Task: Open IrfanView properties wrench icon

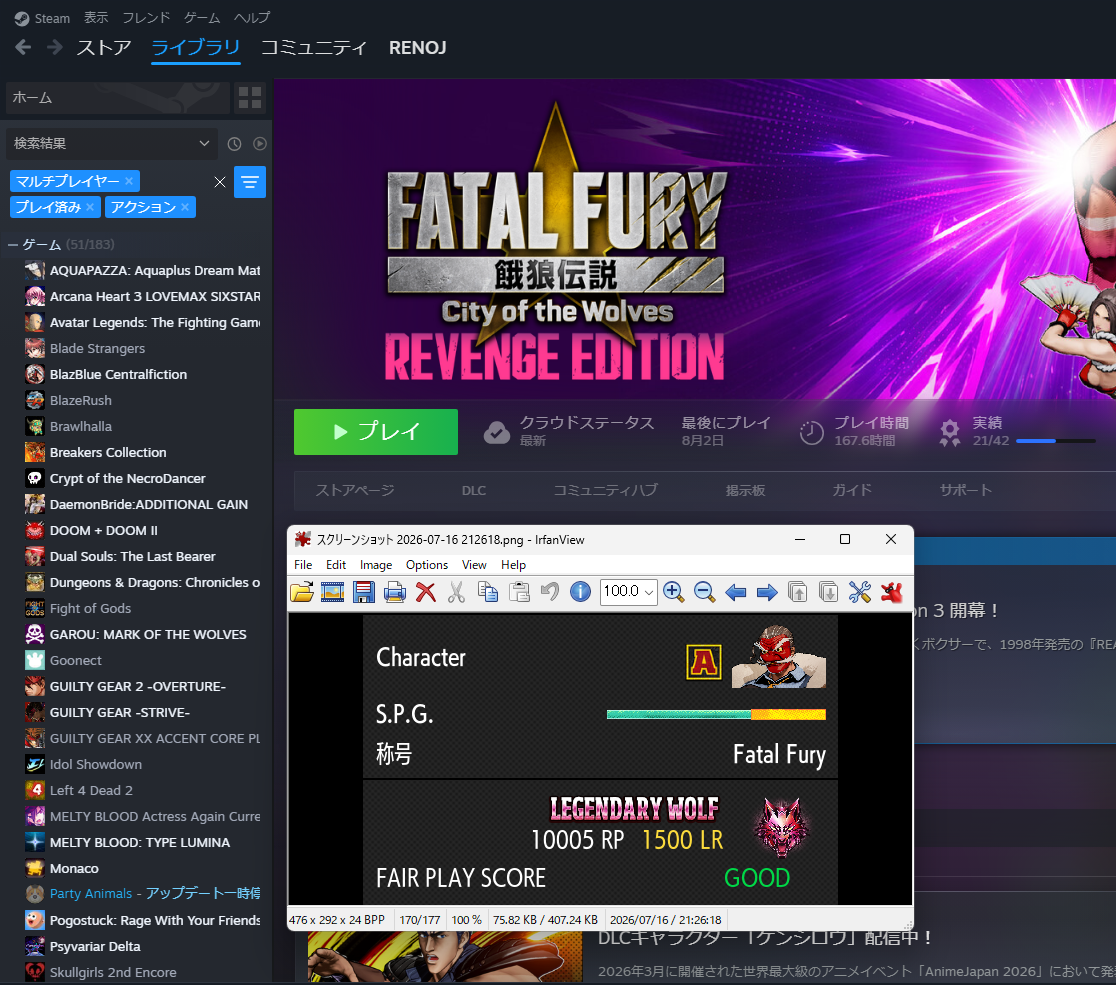Action: (x=860, y=591)
